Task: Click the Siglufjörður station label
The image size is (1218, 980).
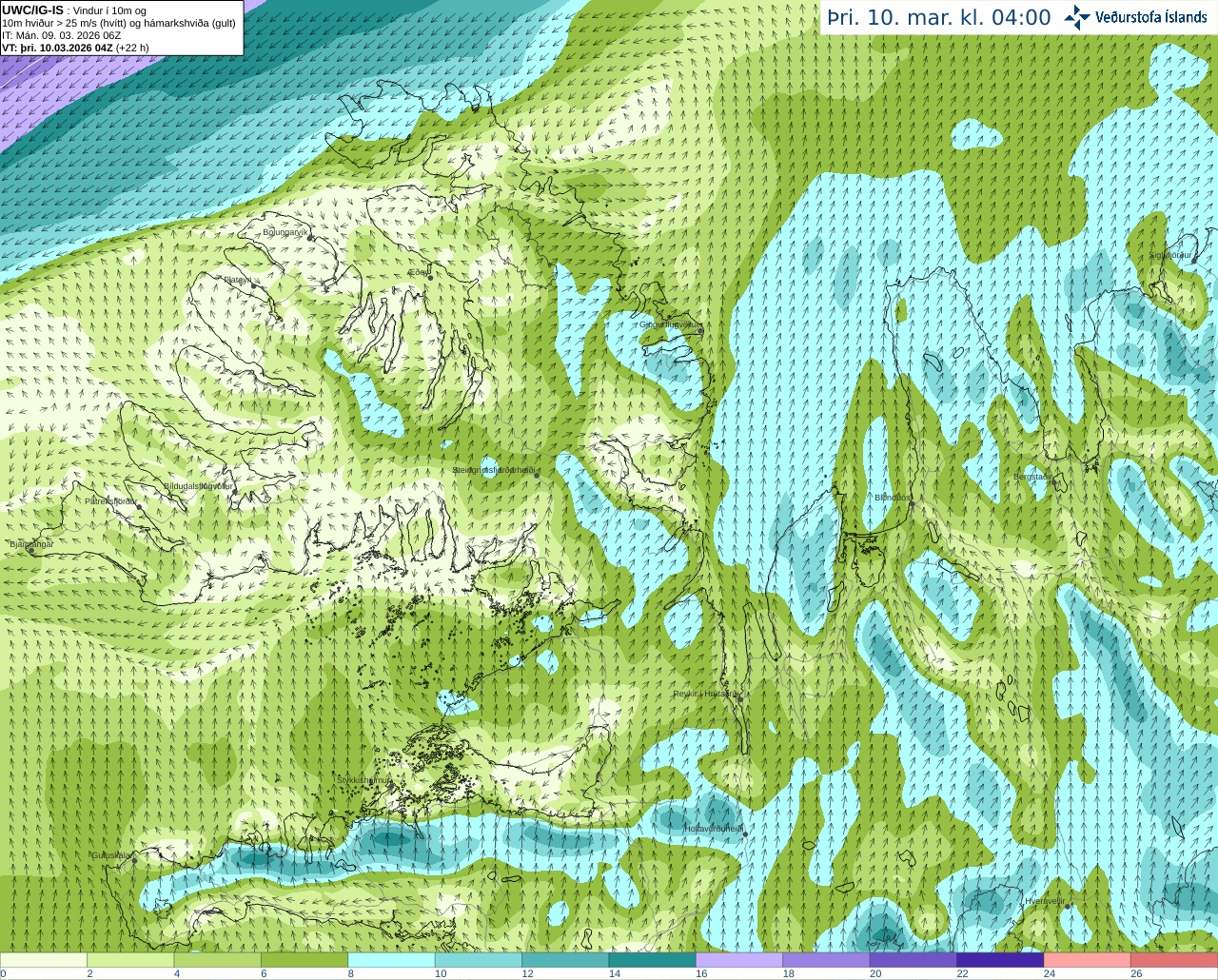Action: pyautogui.click(x=1170, y=255)
